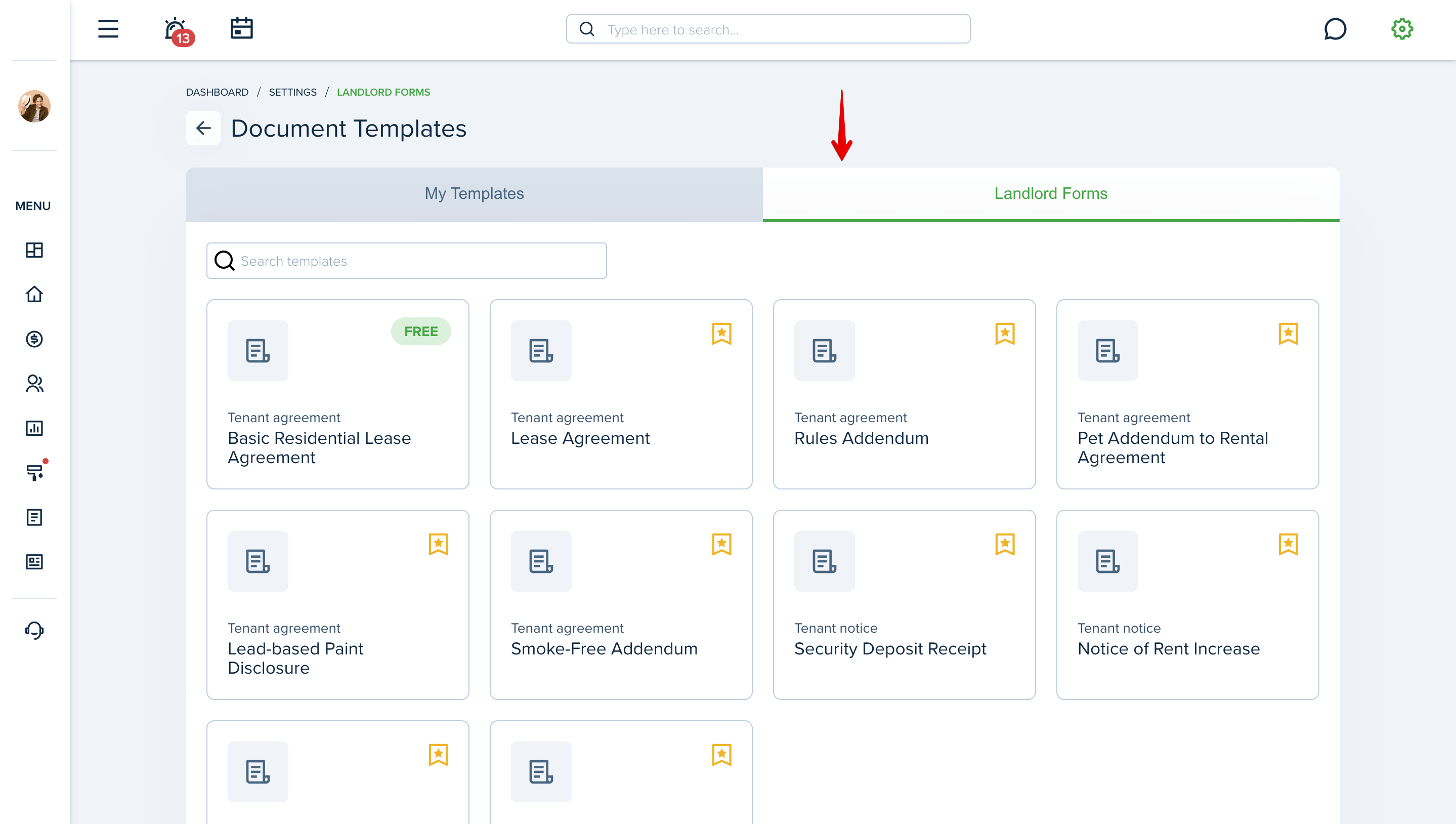Open the hamburger menu

click(108, 29)
